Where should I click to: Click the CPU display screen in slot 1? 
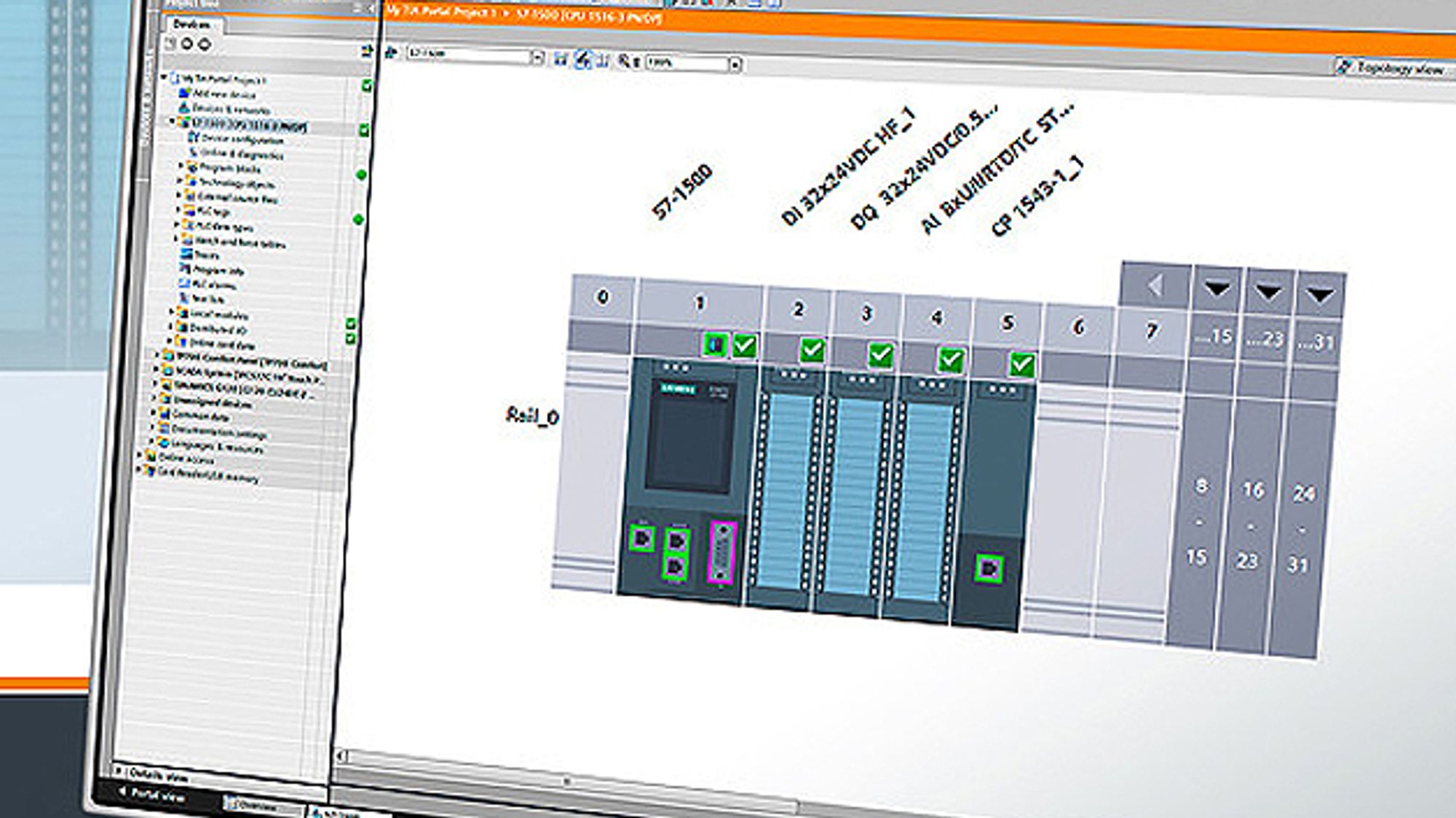[689, 437]
